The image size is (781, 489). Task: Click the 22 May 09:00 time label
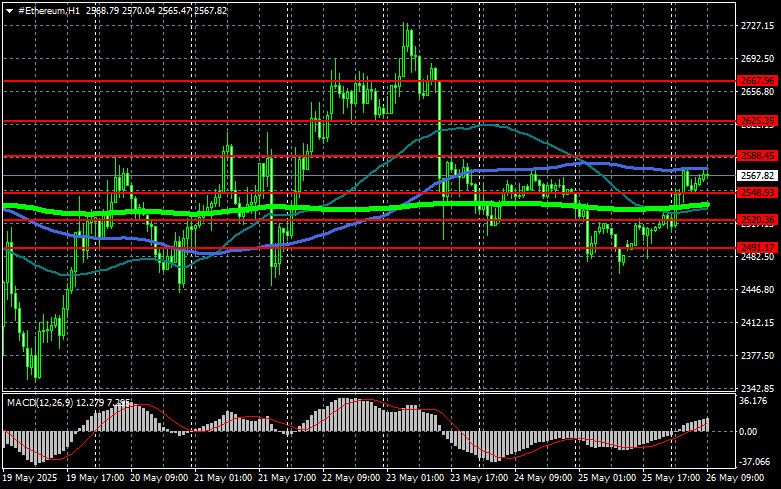pos(351,478)
